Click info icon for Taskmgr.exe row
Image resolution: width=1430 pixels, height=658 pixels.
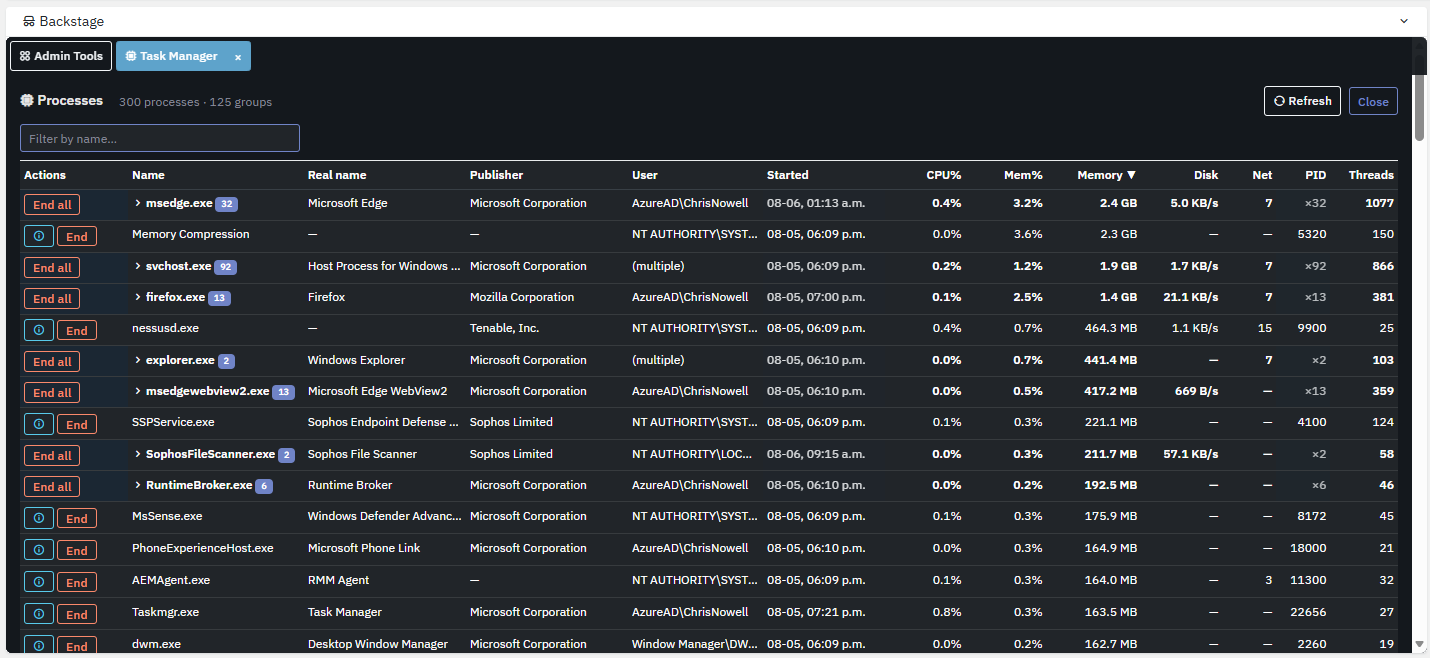tap(38, 614)
